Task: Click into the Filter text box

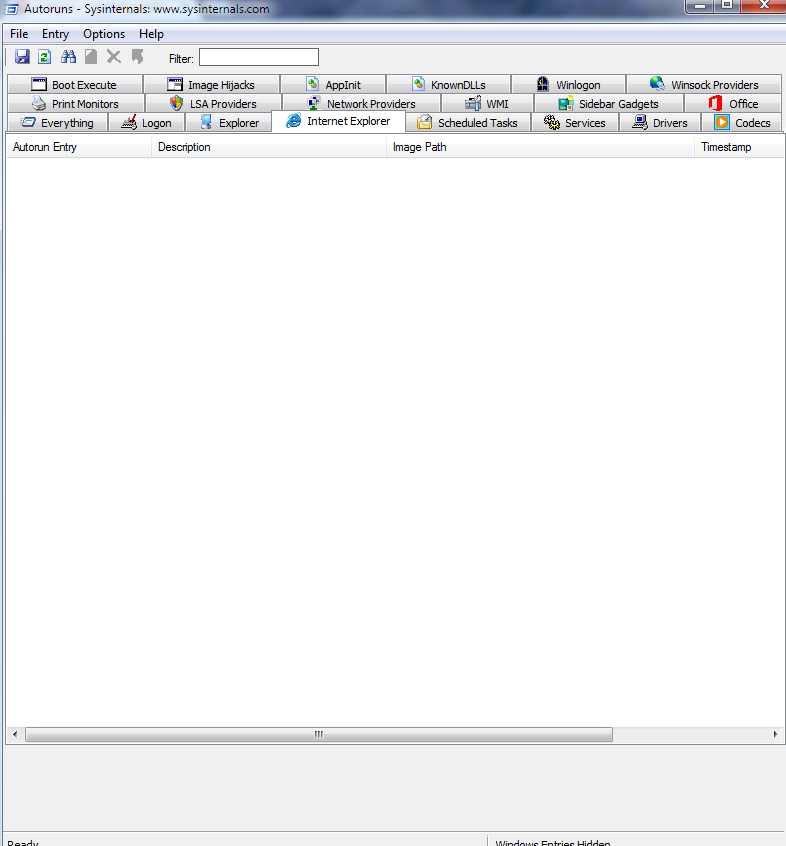Action: pyautogui.click(x=259, y=57)
